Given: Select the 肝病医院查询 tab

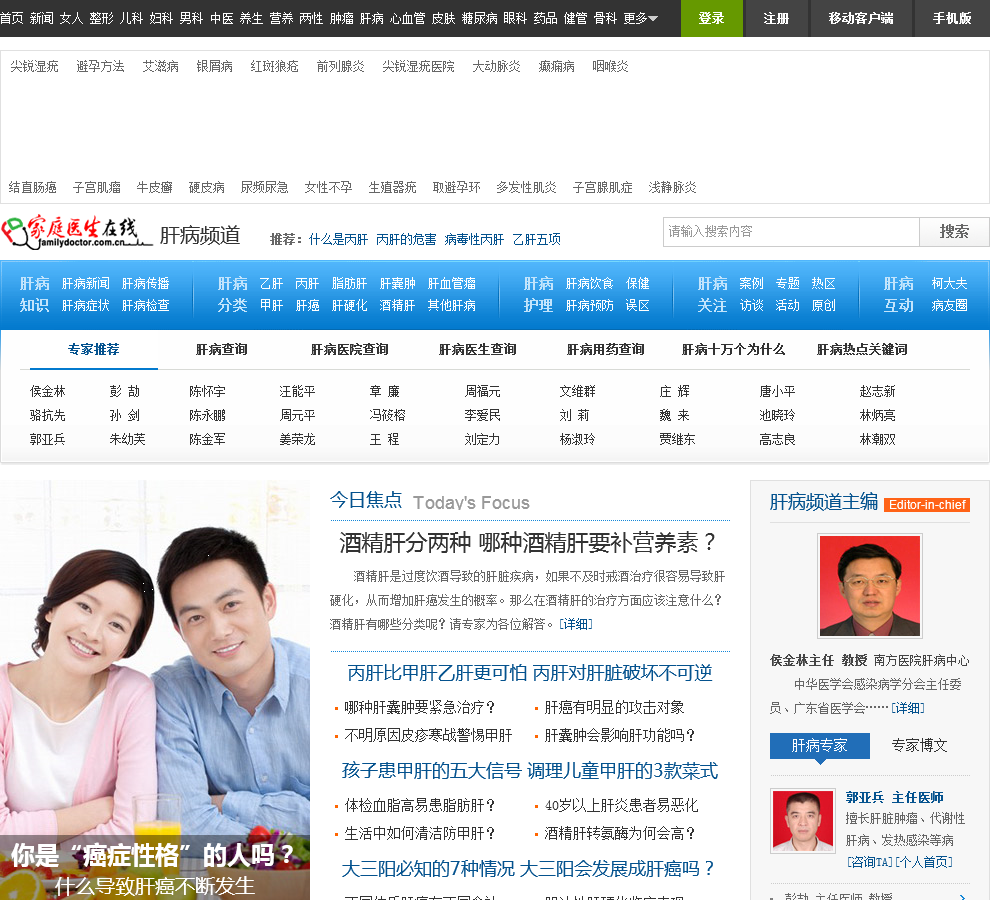Looking at the screenshot, I should tap(350, 349).
